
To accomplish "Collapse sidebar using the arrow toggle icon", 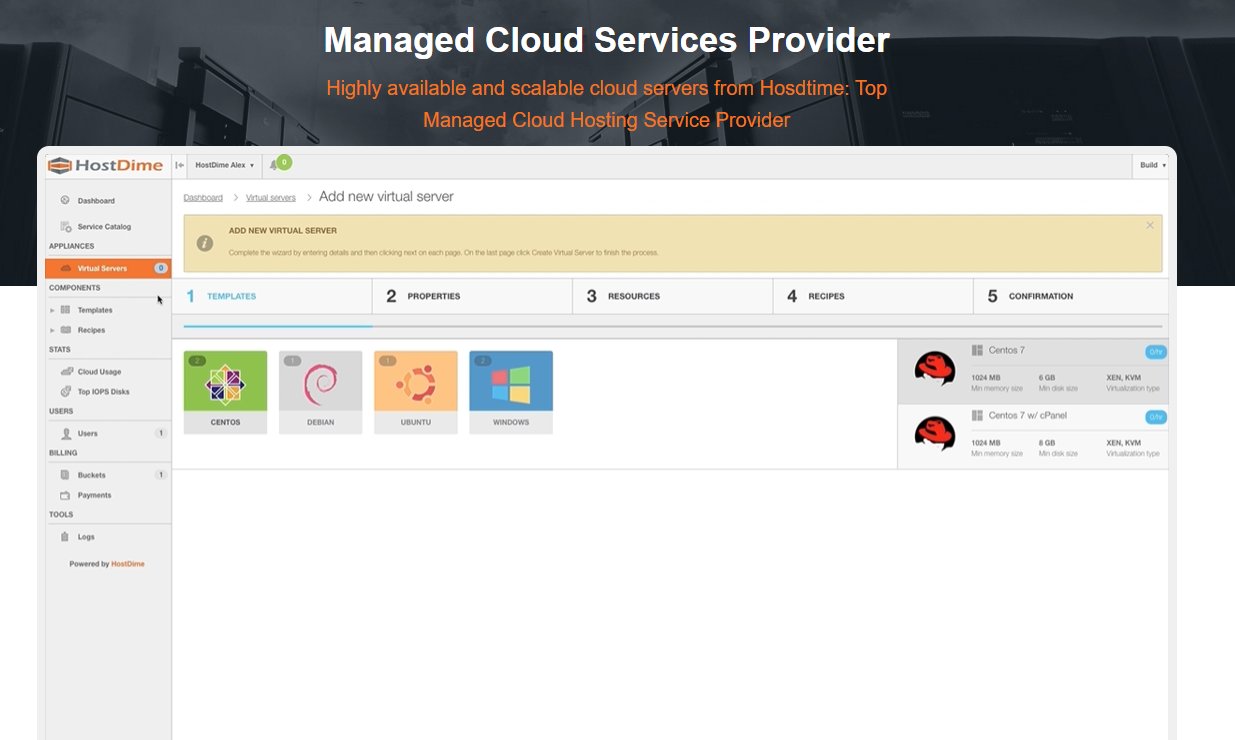I will [179, 165].
